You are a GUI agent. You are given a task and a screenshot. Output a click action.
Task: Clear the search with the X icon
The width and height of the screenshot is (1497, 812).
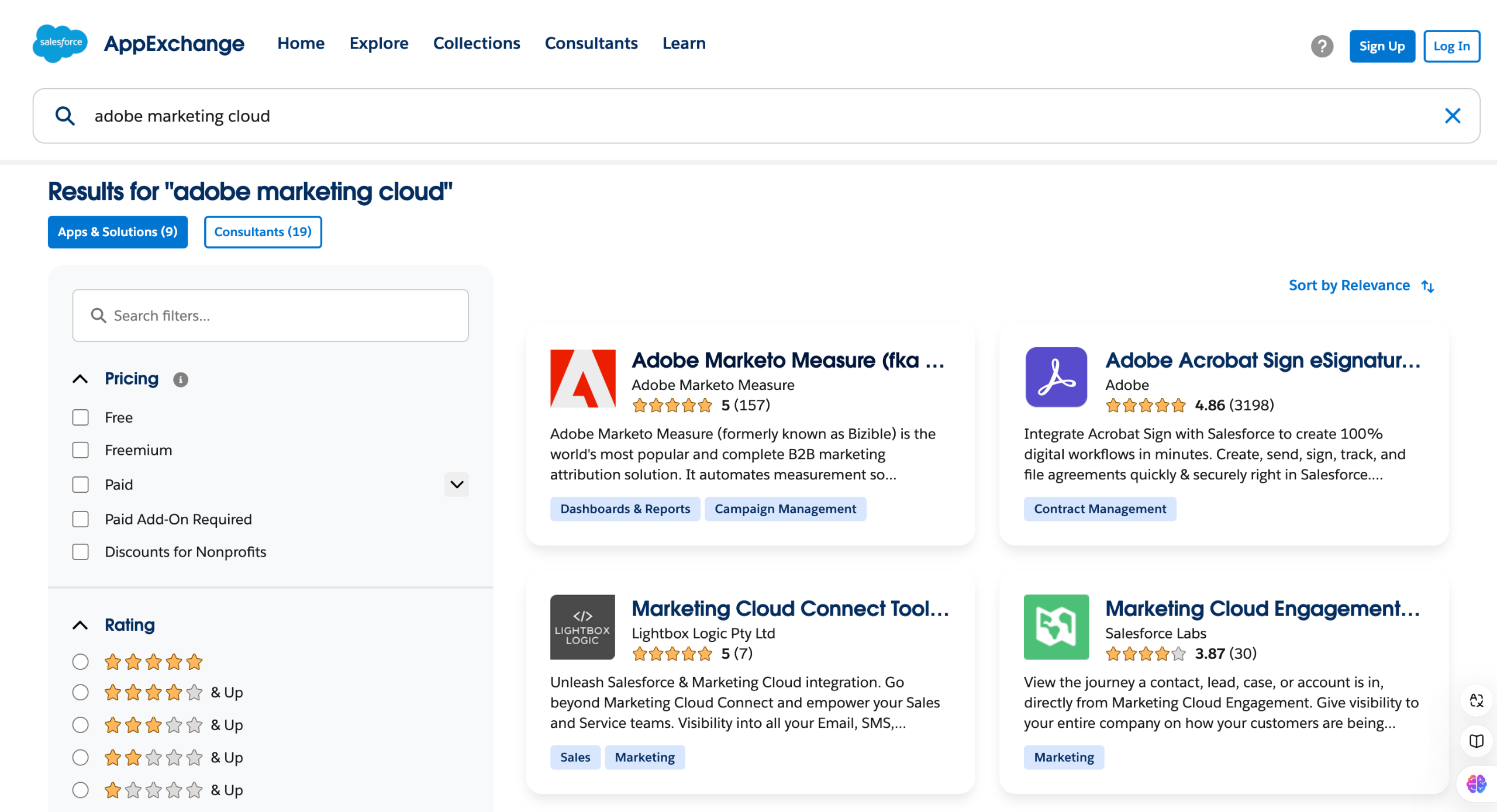coord(1453,116)
